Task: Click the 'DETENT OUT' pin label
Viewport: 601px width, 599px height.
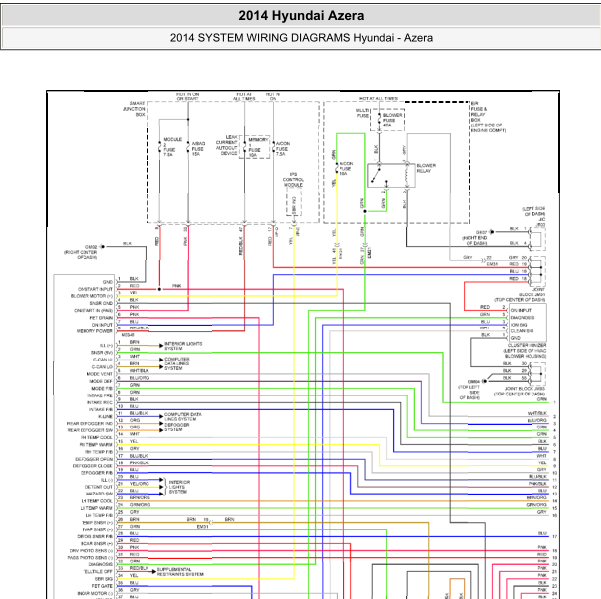Action: [99, 487]
